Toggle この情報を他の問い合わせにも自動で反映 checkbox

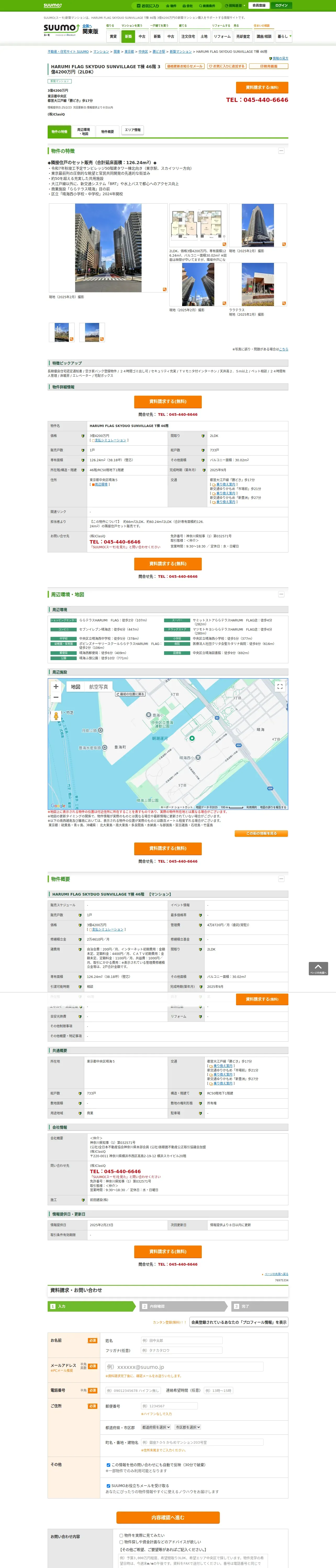pyautogui.click(x=109, y=1465)
